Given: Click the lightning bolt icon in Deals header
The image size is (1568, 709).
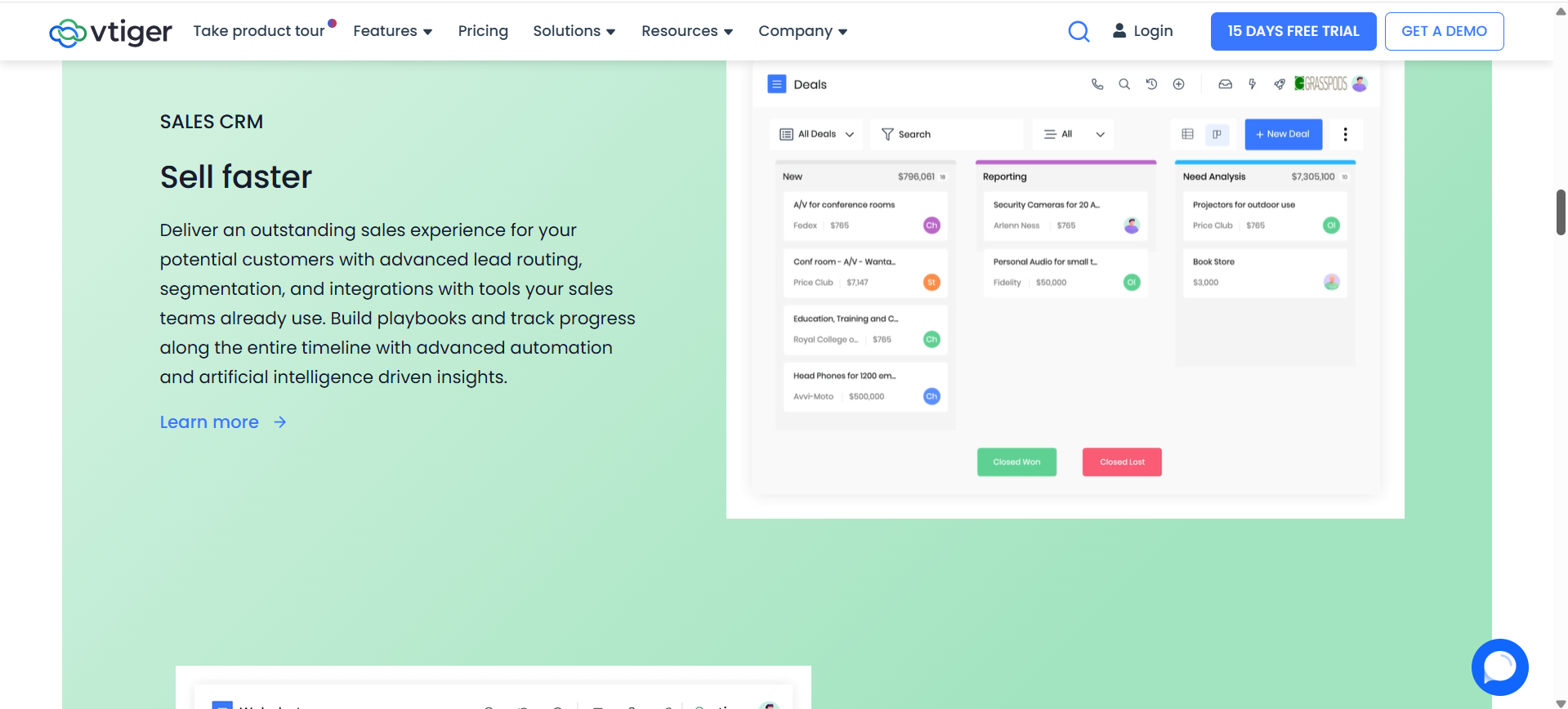Looking at the screenshot, I should click(x=1252, y=84).
